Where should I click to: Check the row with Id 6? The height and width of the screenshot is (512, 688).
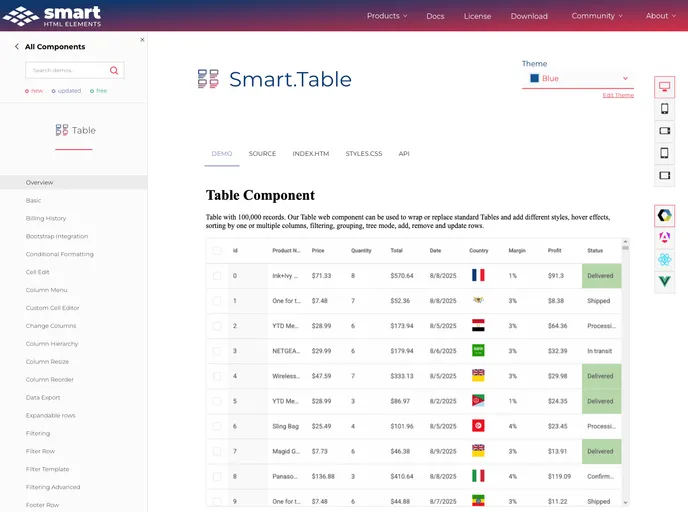pyautogui.click(x=217, y=426)
